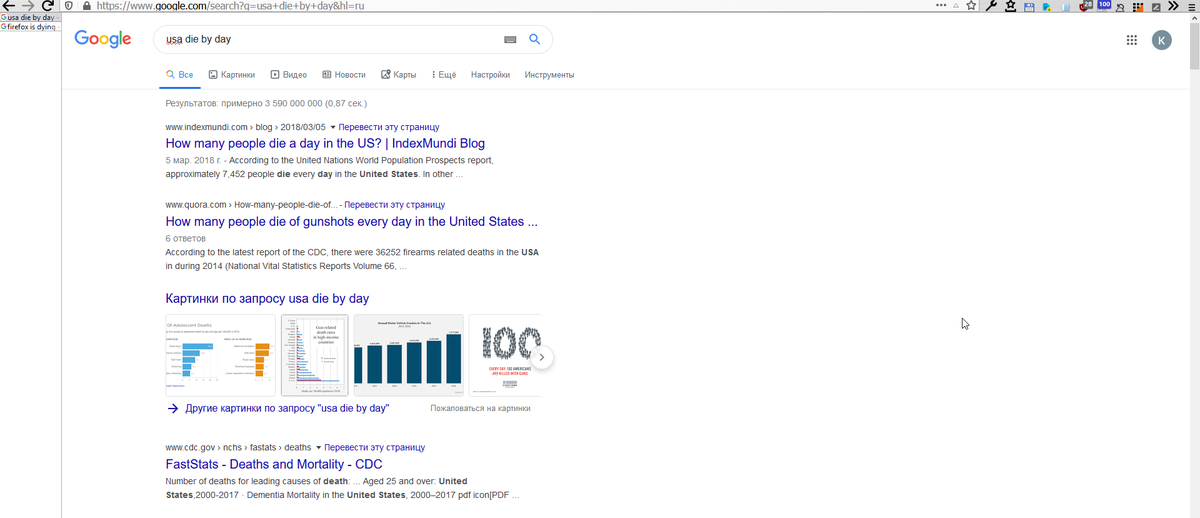
Task: Open 'Картинки по запросу usa die by day'
Action: 267,298
